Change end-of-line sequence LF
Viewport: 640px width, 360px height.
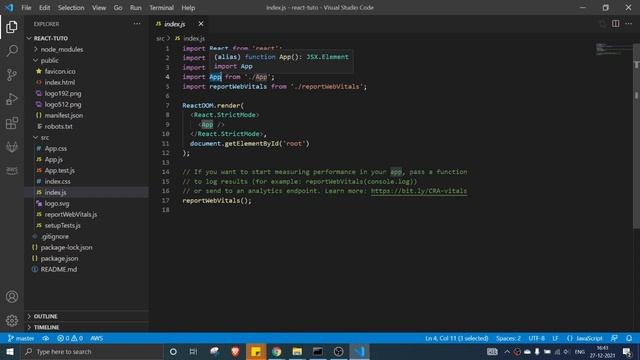(555, 338)
